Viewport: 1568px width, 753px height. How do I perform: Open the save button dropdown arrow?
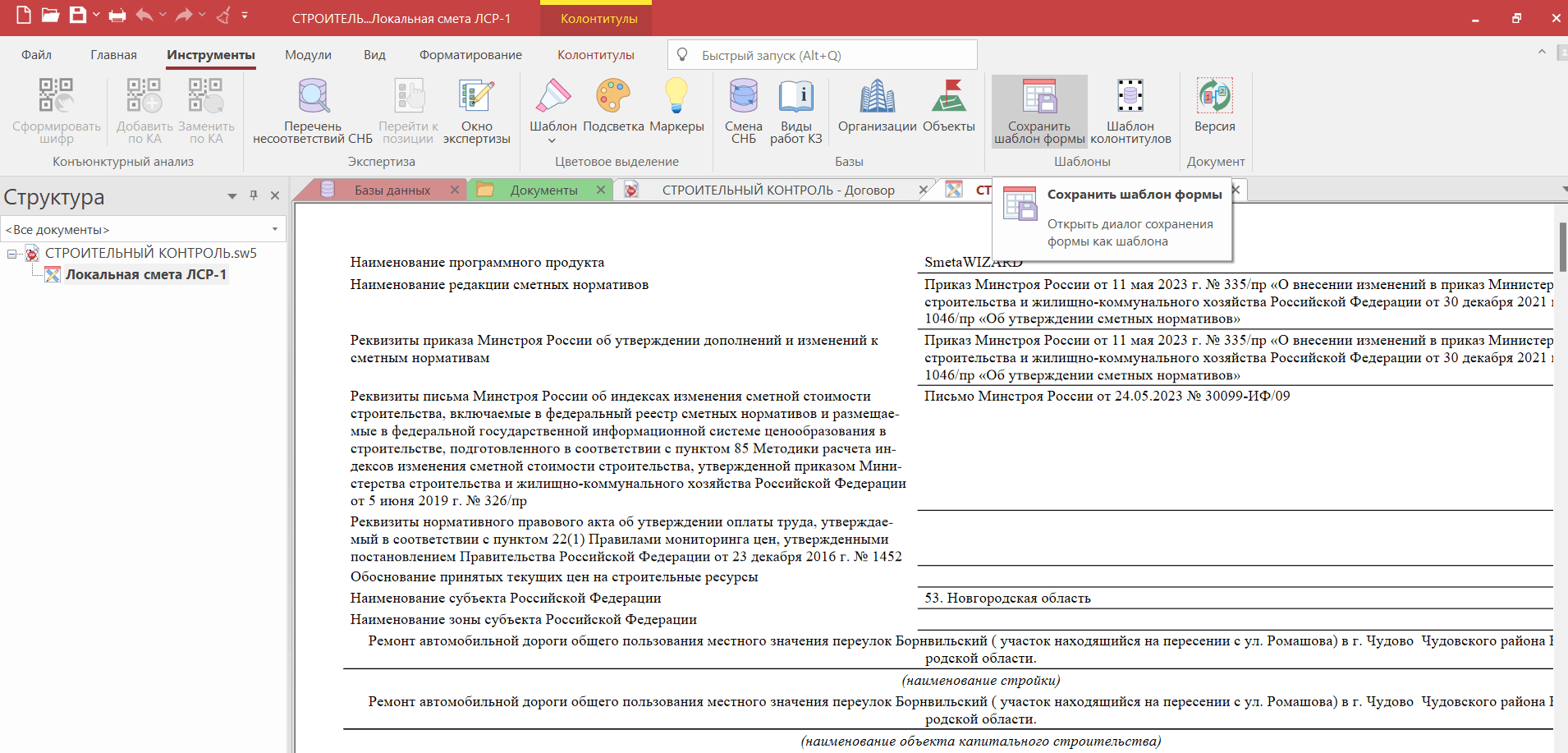[96, 15]
